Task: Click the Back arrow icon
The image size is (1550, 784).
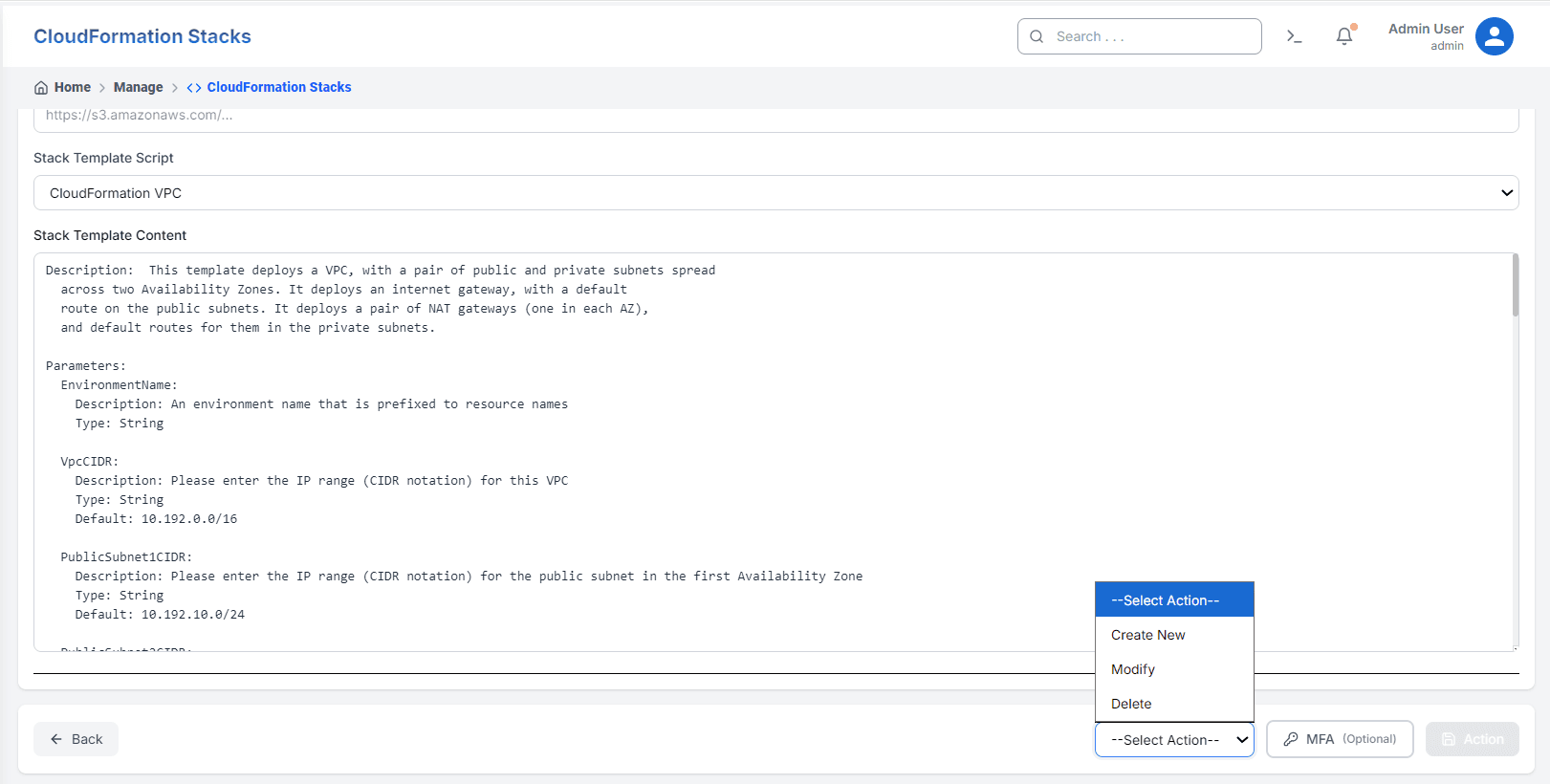Action: [56, 739]
